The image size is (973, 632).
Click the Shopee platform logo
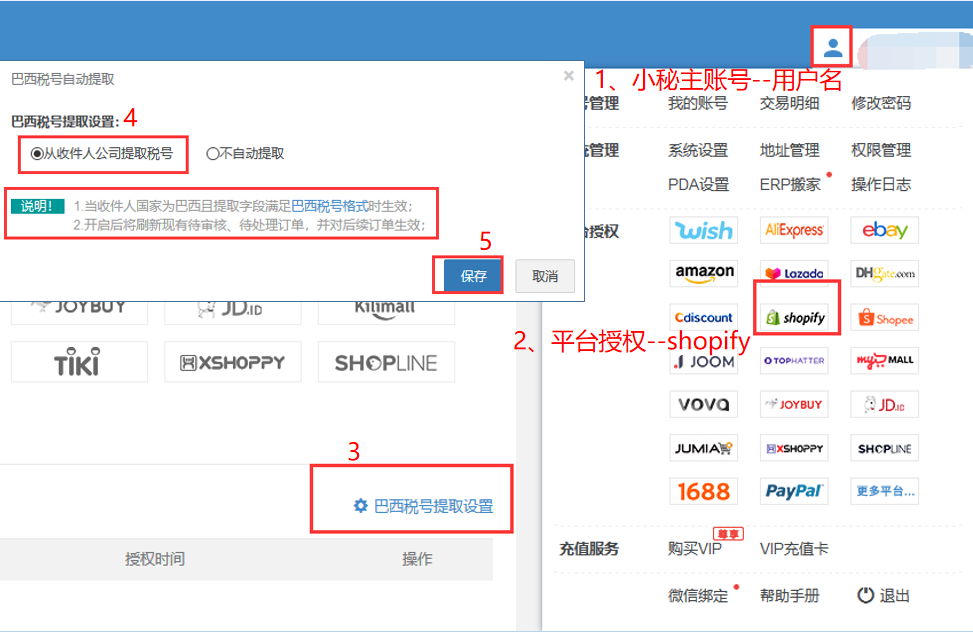(885, 318)
